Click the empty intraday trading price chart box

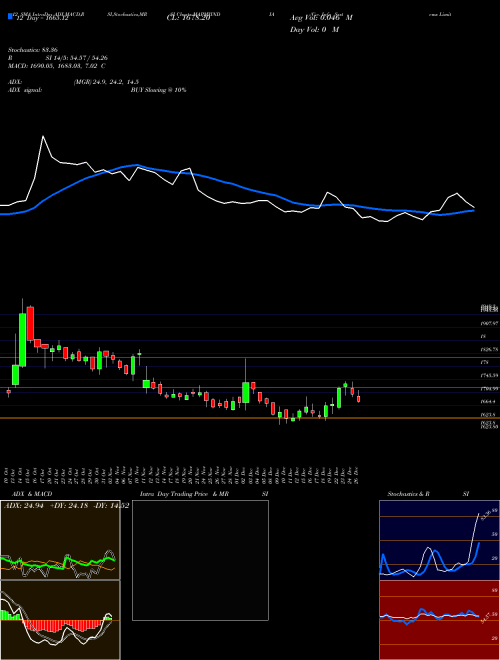[200, 560]
